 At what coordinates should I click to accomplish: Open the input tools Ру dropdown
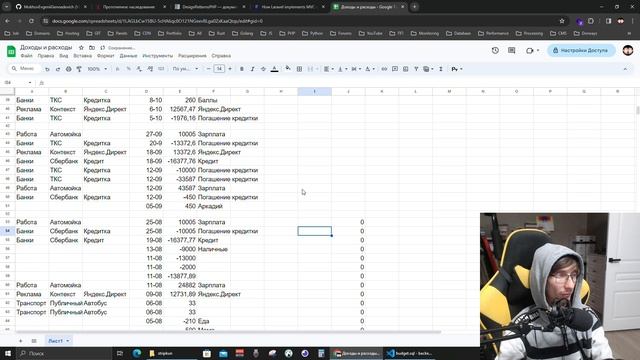(x=457, y=69)
